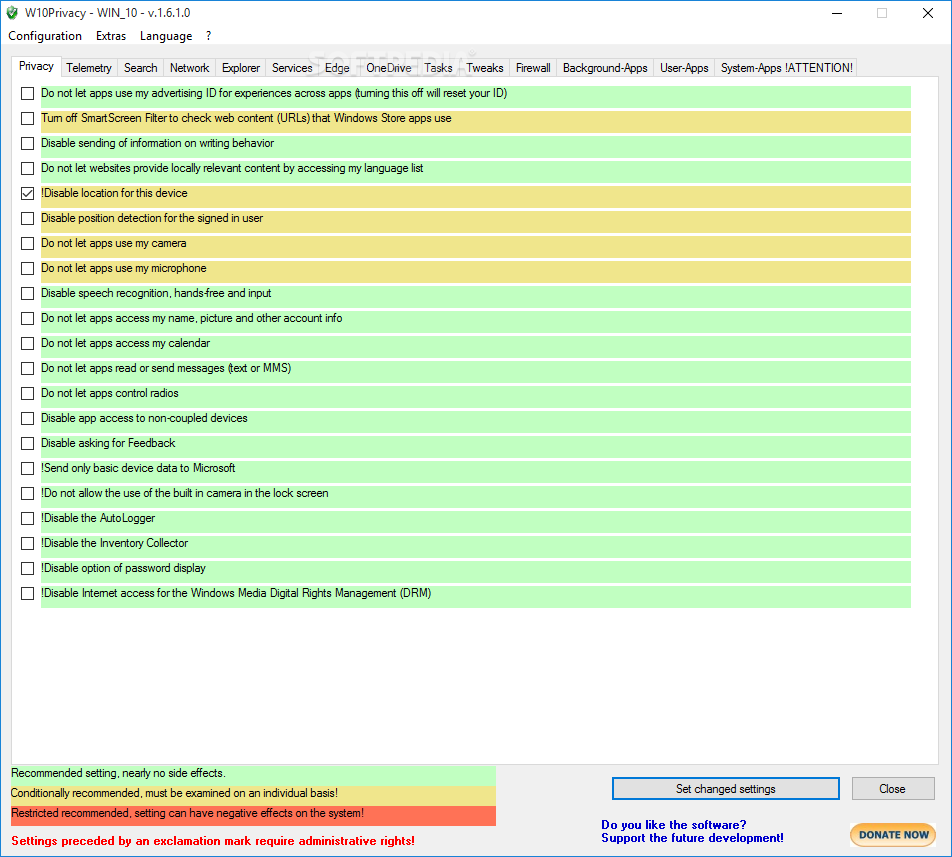Image resolution: width=952 pixels, height=857 pixels.
Task: Tick Disable position detection for signed in user
Action: [27, 218]
